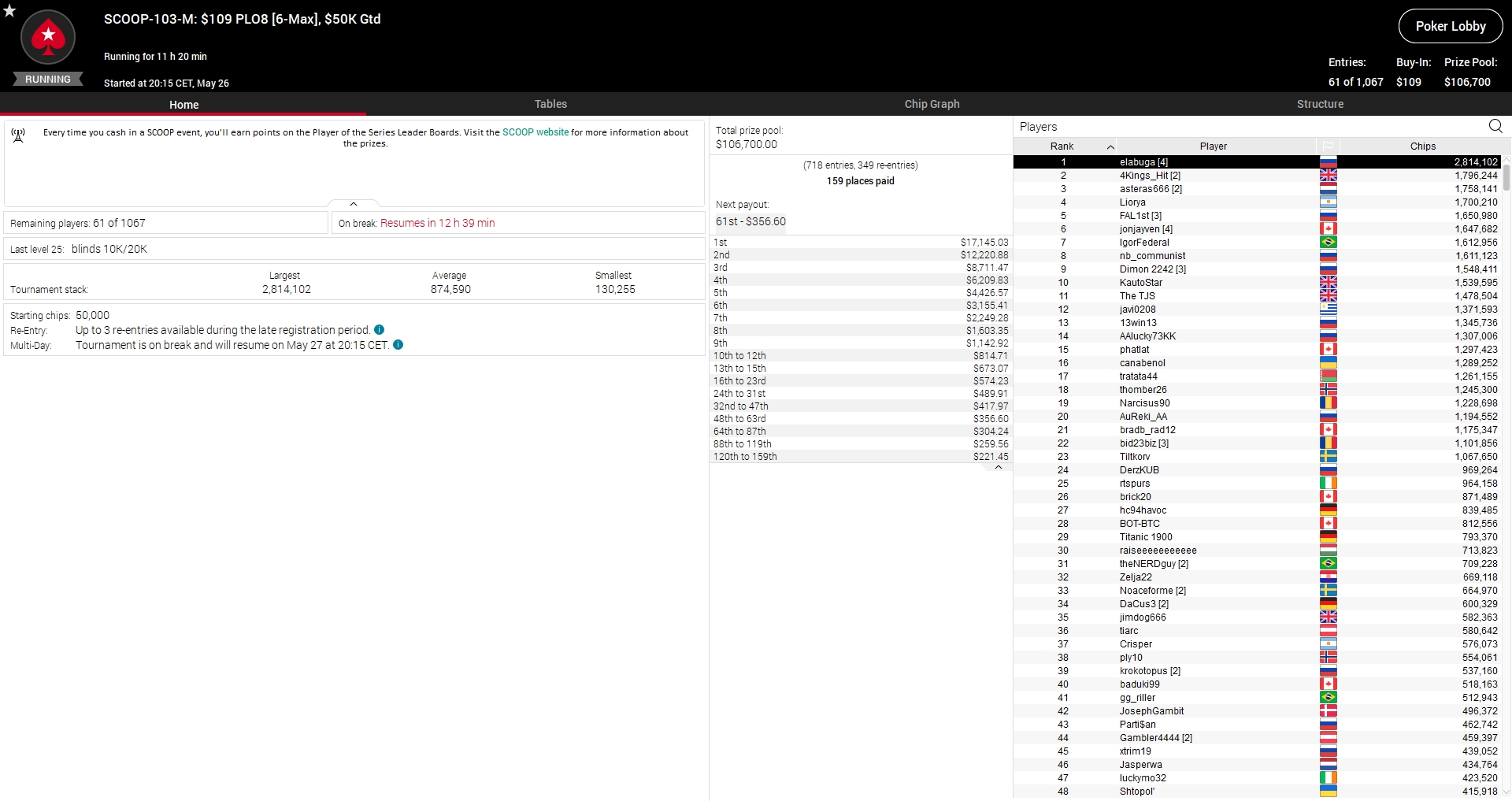Open the Structure tab
The height and width of the screenshot is (801, 1512).
click(x=1320, y=104)
